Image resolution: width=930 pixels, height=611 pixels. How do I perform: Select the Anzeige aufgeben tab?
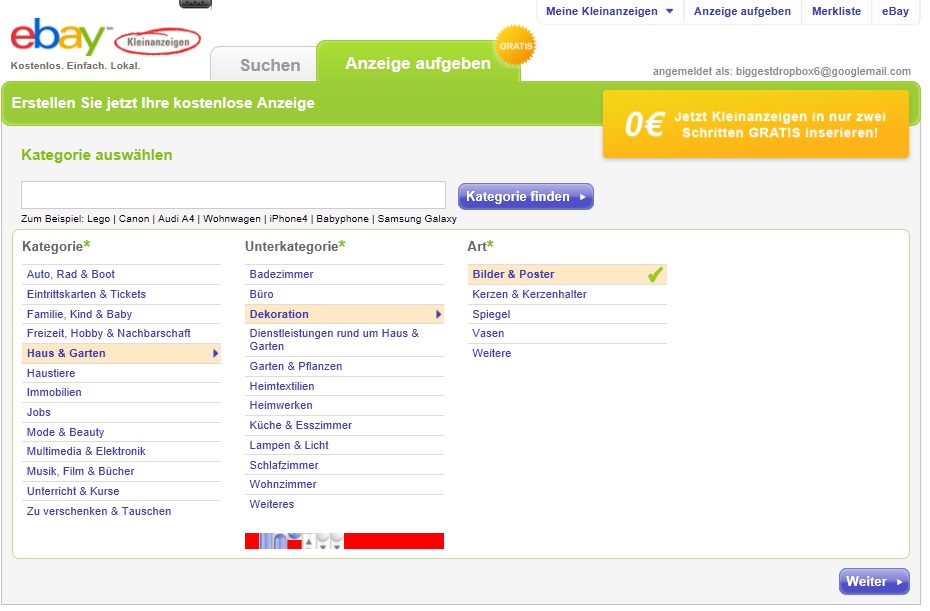pos(417,63)
